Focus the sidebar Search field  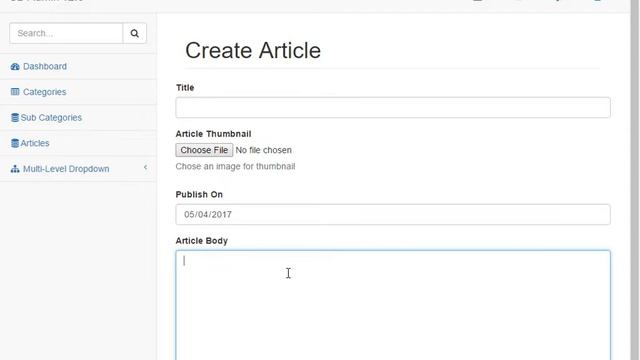pos(66,33)
